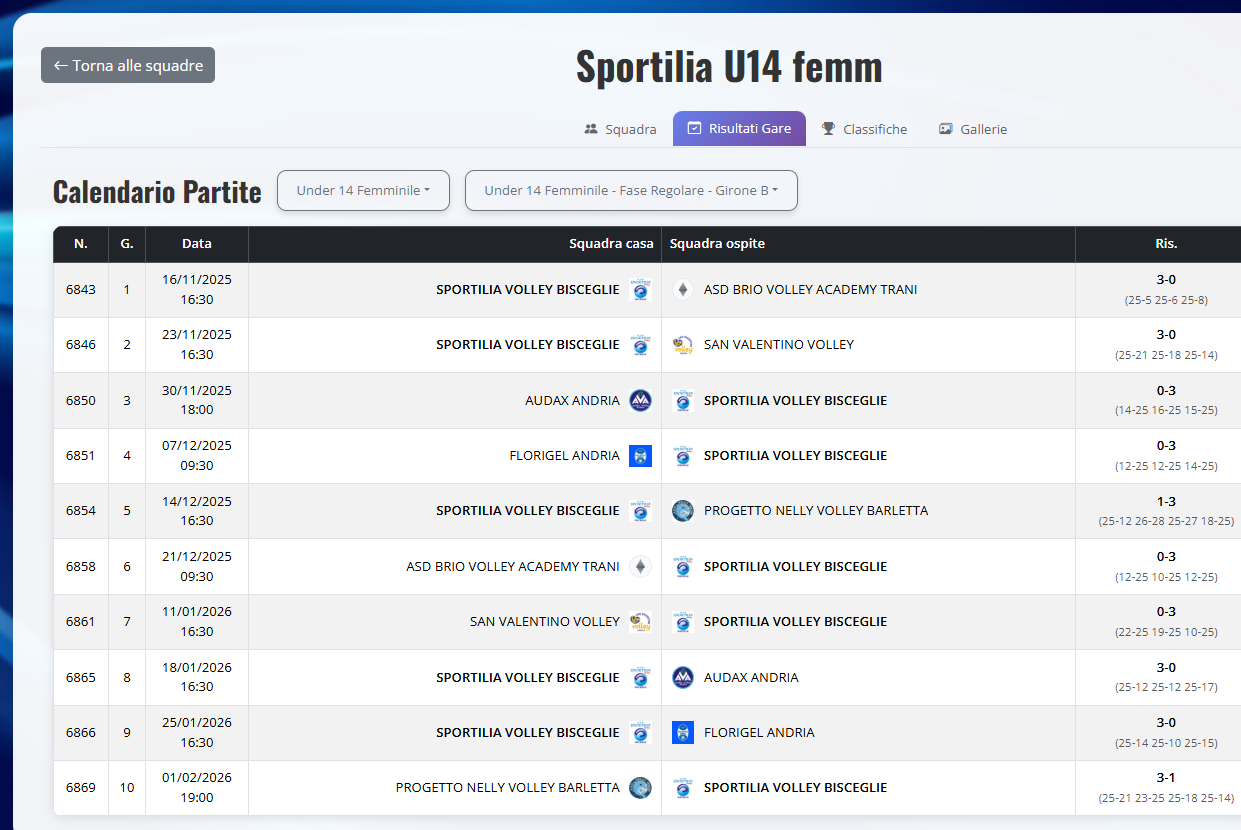Image resolution: width=1241 pixels, height=830 pixels.
Task: Select the Risultati Gare tab
Action: pos(739,129)
